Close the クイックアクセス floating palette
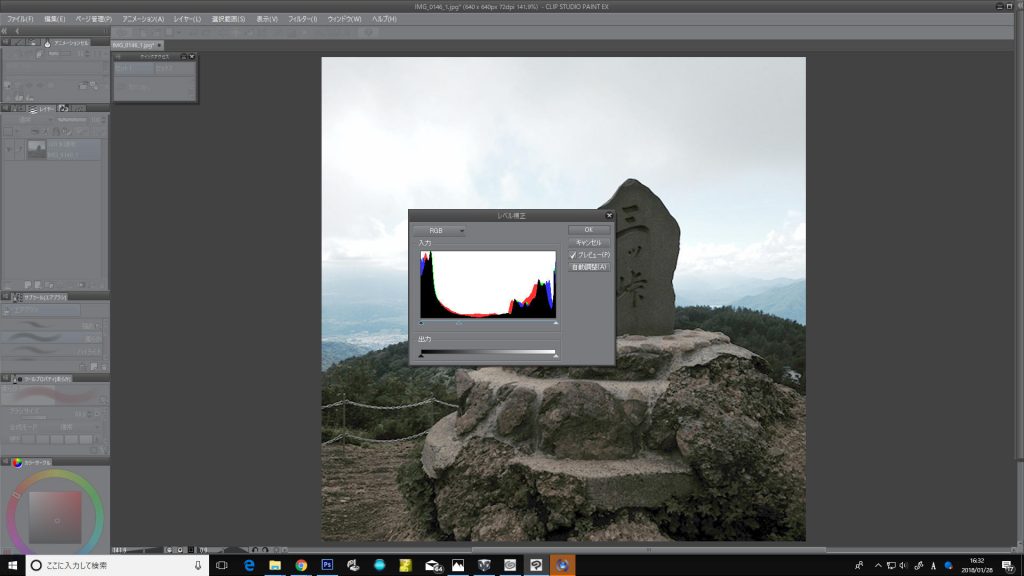 tap(192, 57)
